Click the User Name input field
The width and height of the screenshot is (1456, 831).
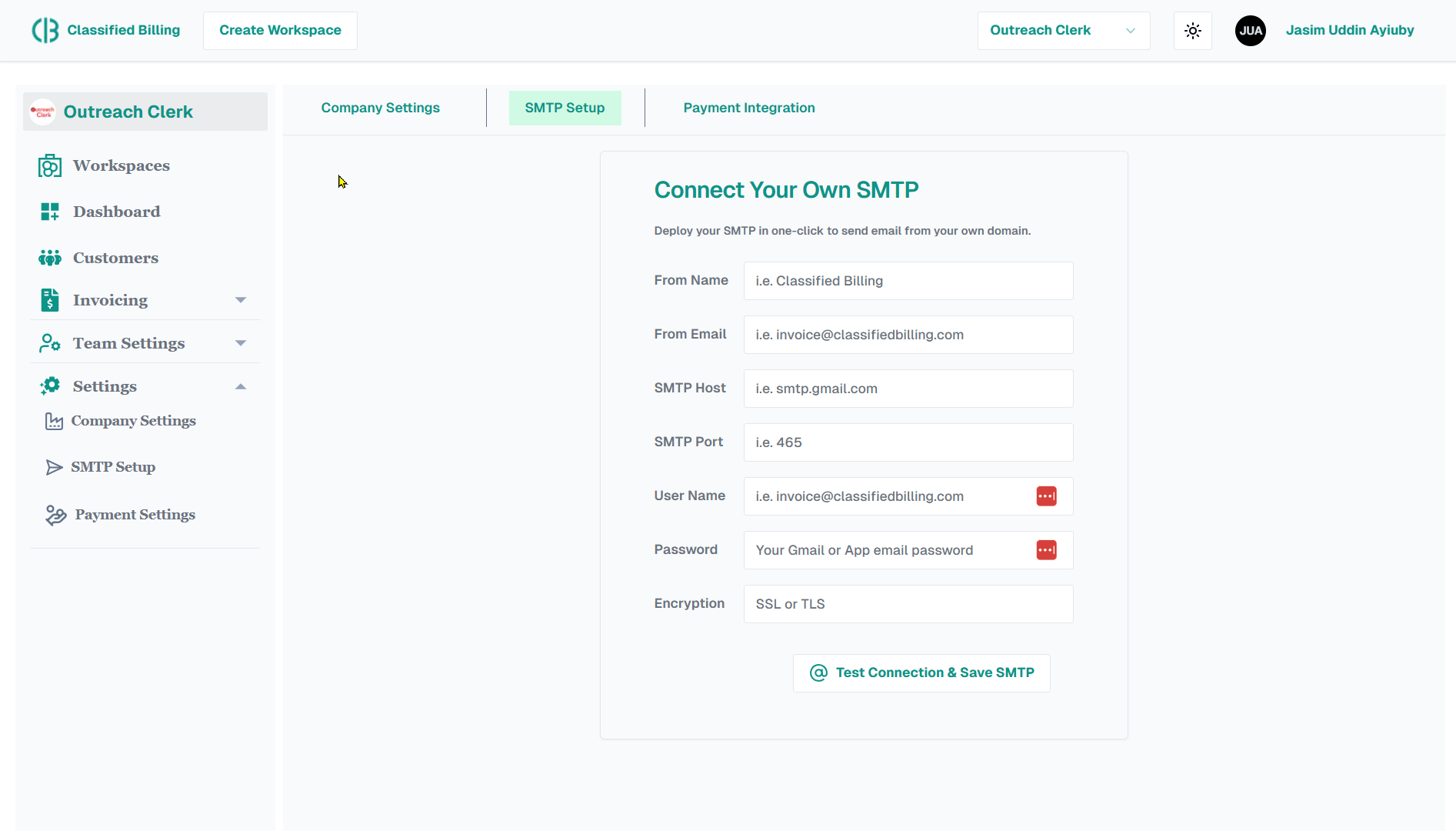click(x=908, y=496)
